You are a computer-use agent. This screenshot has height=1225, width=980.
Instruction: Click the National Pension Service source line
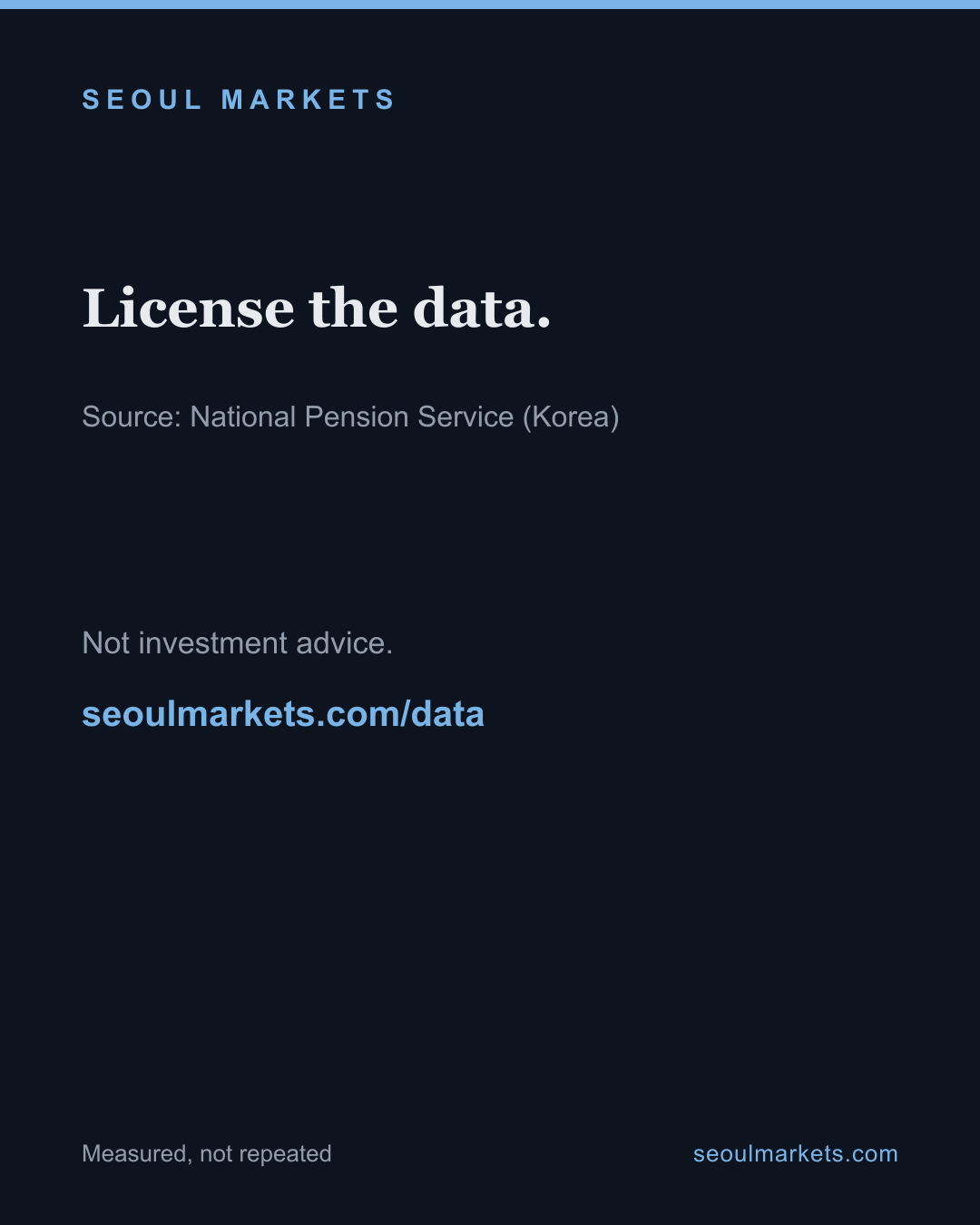pyautogui.click(x=350, y=416)
